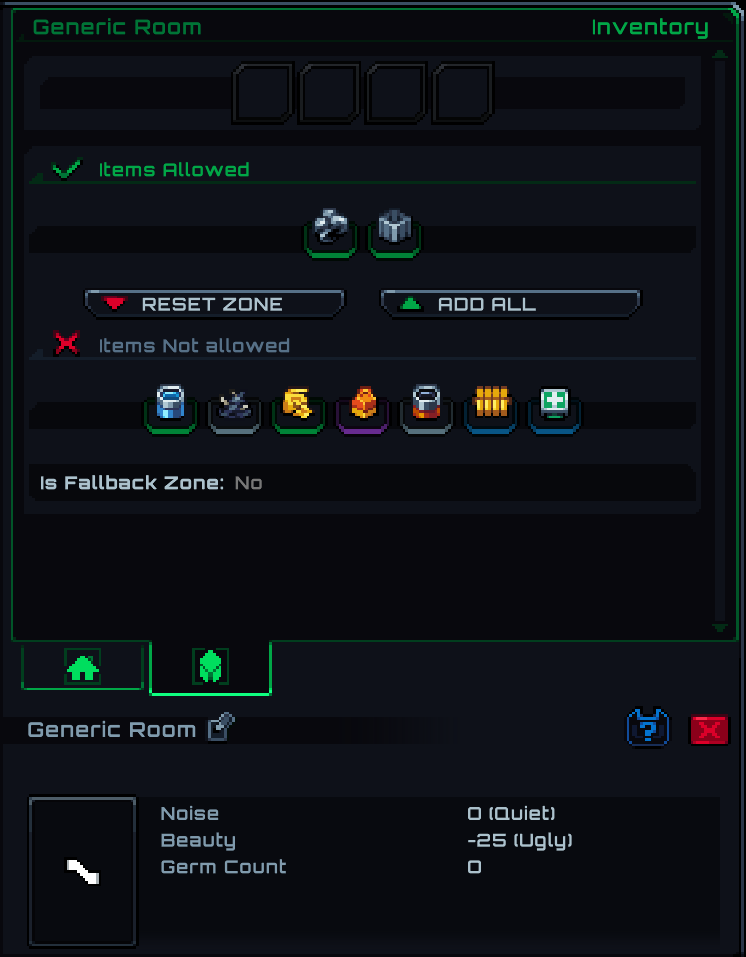Click the scrollbar down arrow

pyautogui.click(x=720, y=627)
